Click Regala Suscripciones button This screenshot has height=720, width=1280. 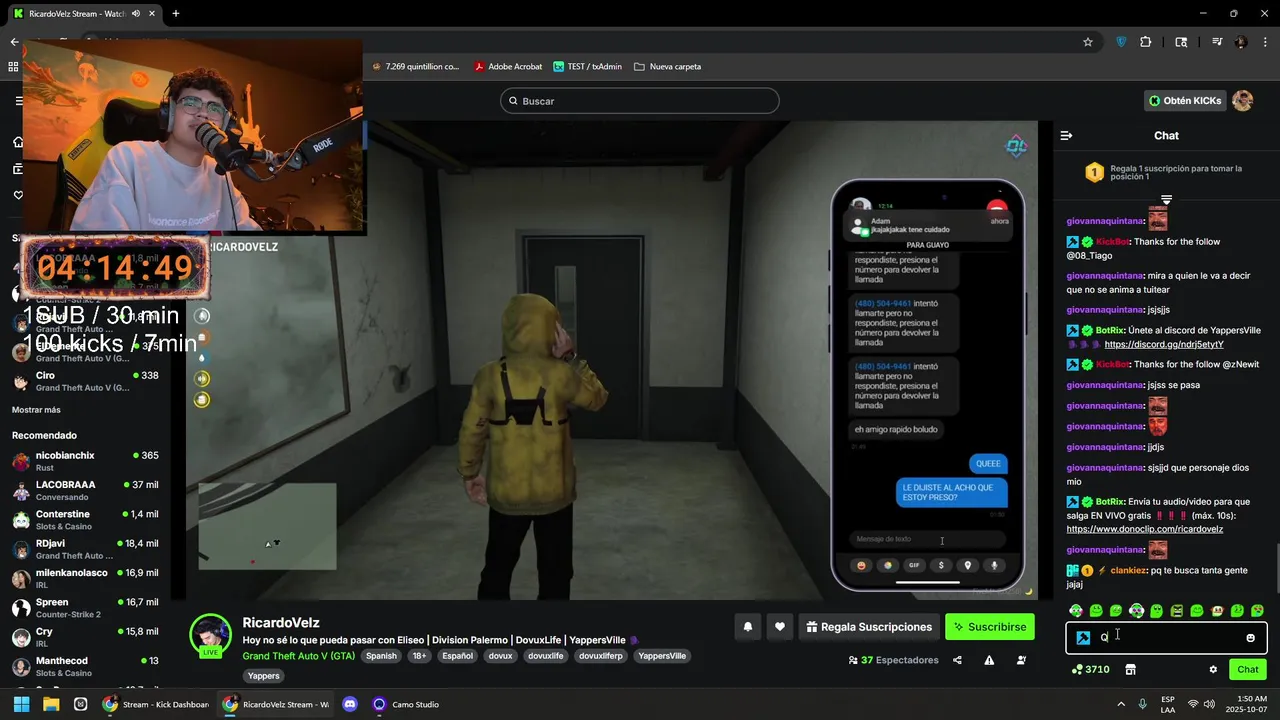click(869, 627)
